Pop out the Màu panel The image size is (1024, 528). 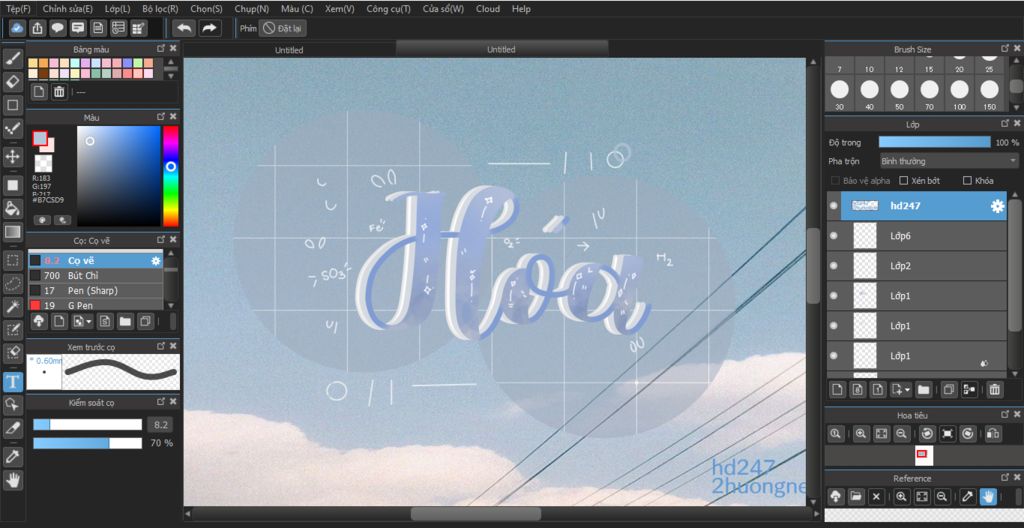click(161, 116)
